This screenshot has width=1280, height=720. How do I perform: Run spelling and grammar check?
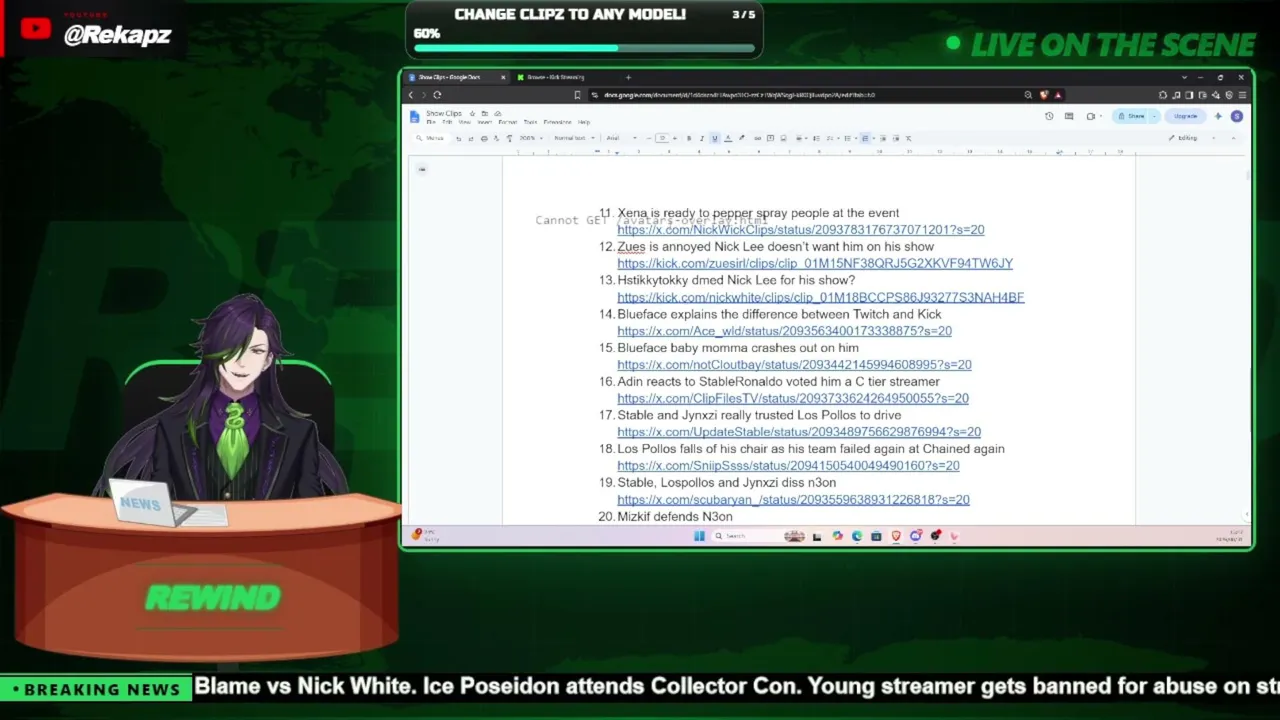tap(496, 138)
